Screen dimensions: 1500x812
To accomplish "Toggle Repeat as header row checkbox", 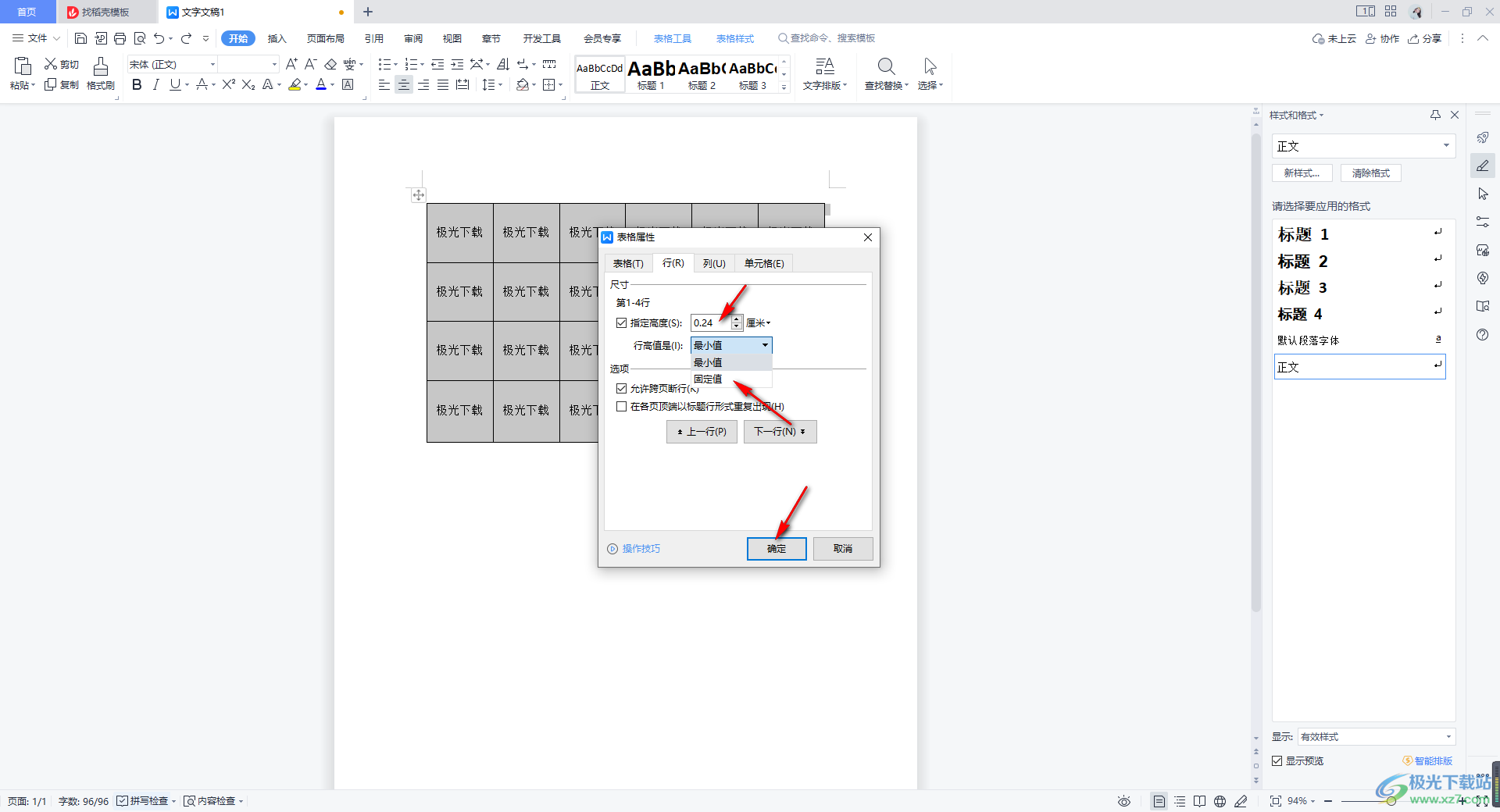I will pos(621,406).
